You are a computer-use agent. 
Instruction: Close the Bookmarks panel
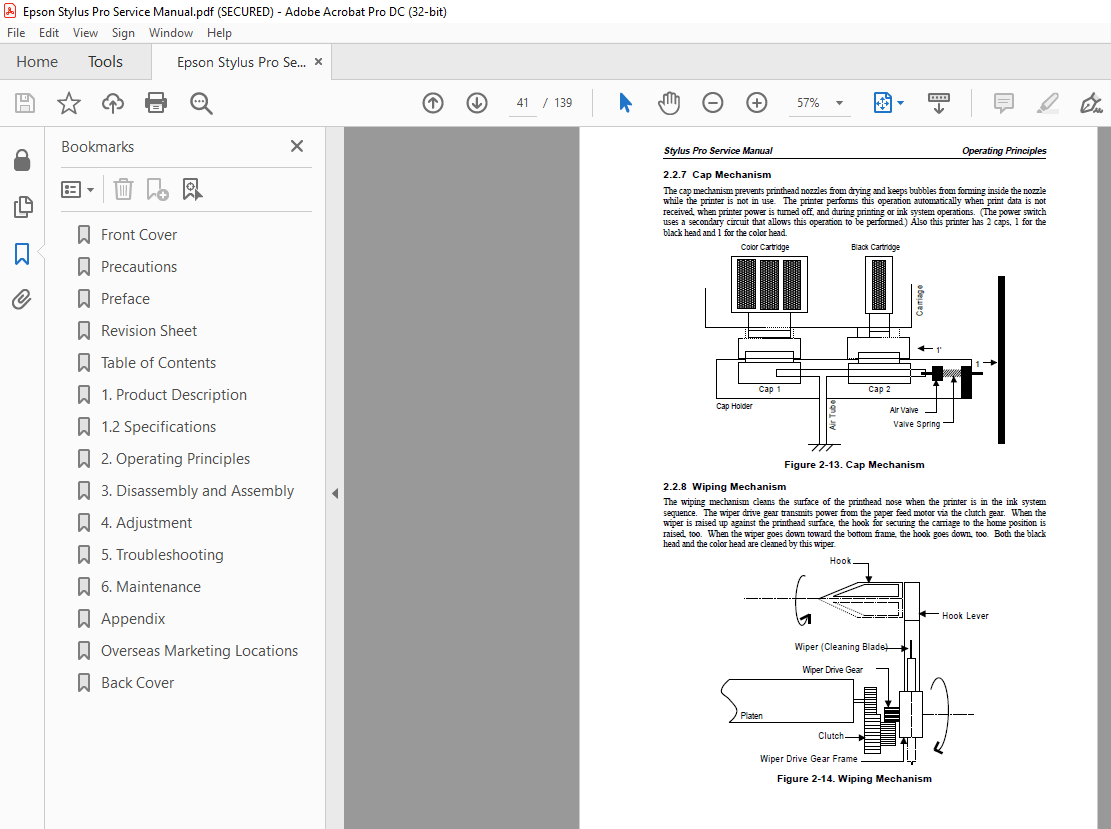(x=297, y=146)
